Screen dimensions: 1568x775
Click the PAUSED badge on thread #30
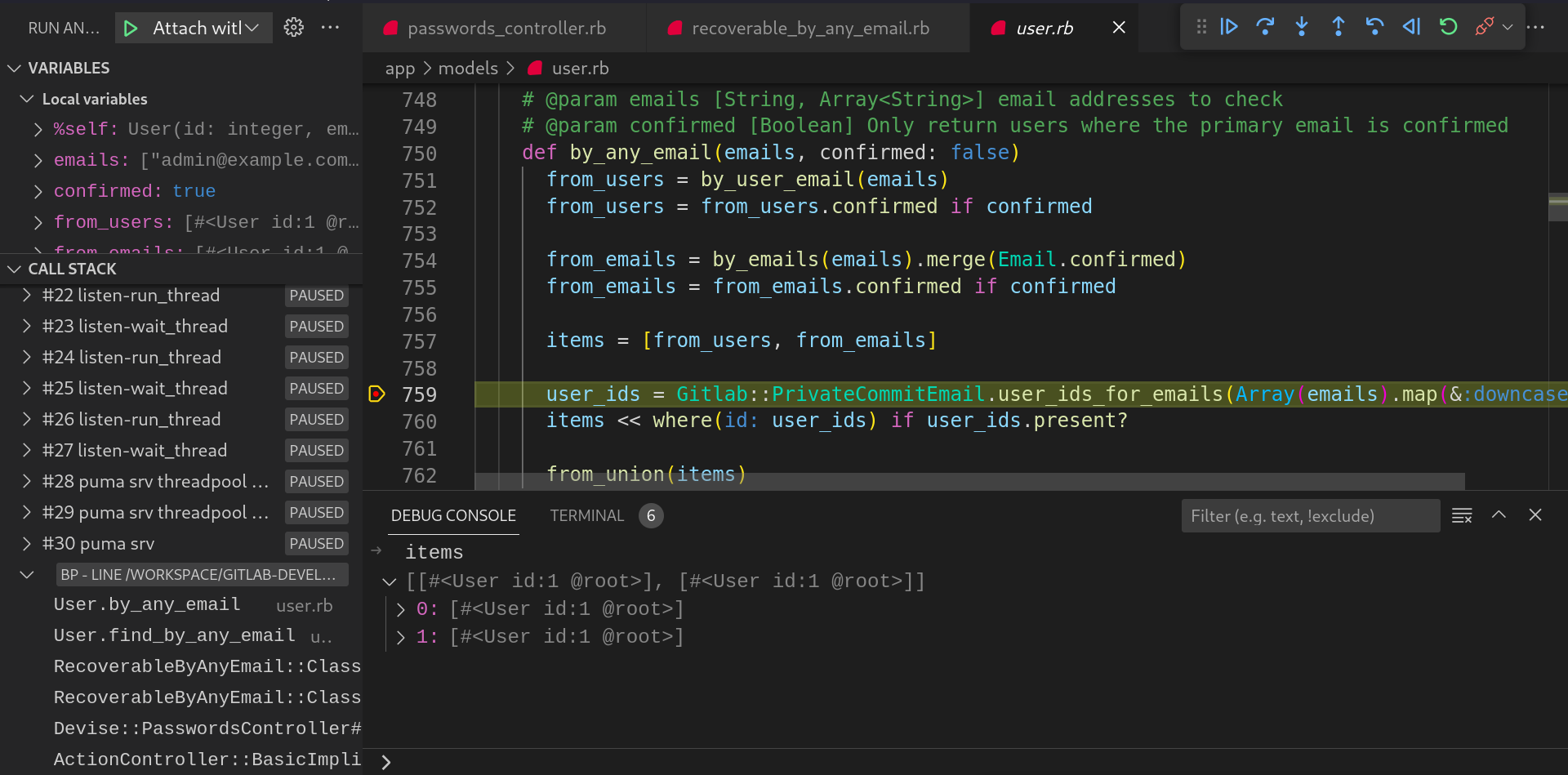coord(317,543)
